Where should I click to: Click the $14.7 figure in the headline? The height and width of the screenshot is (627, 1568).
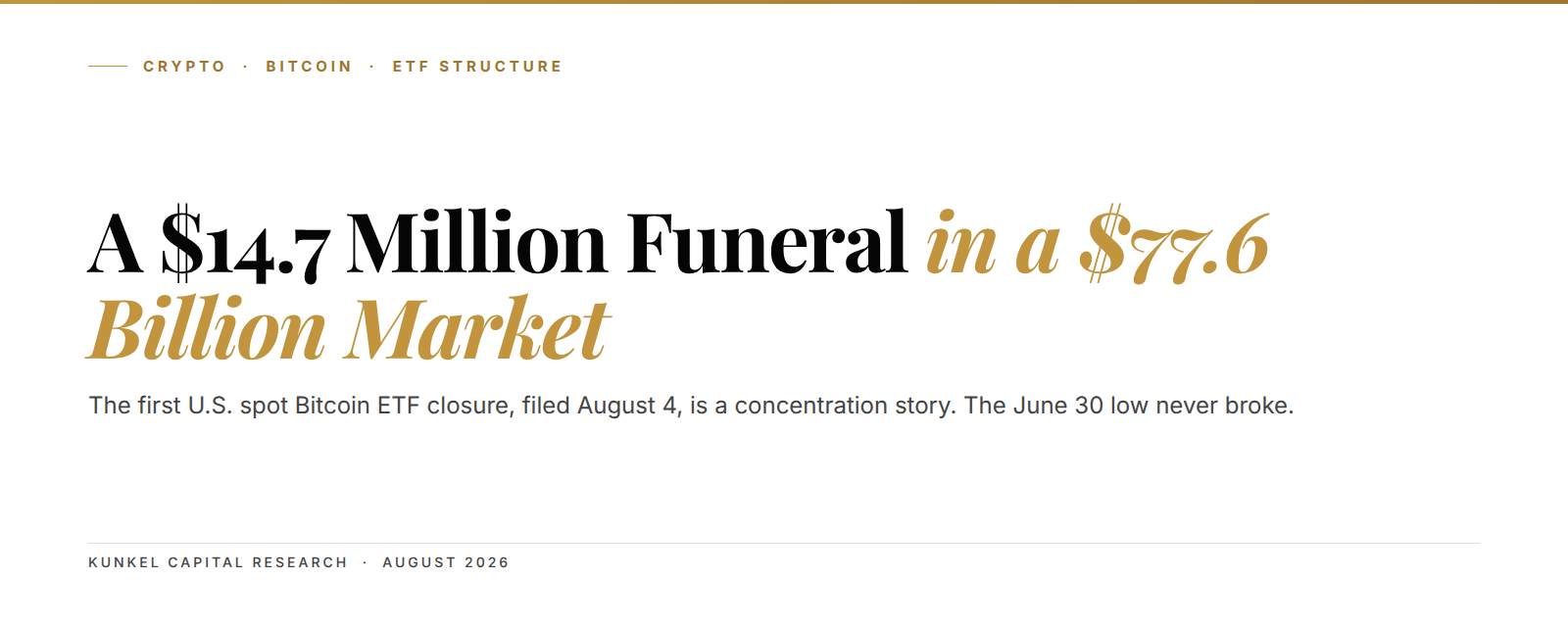pyautogui.click(x=246, y=244)
